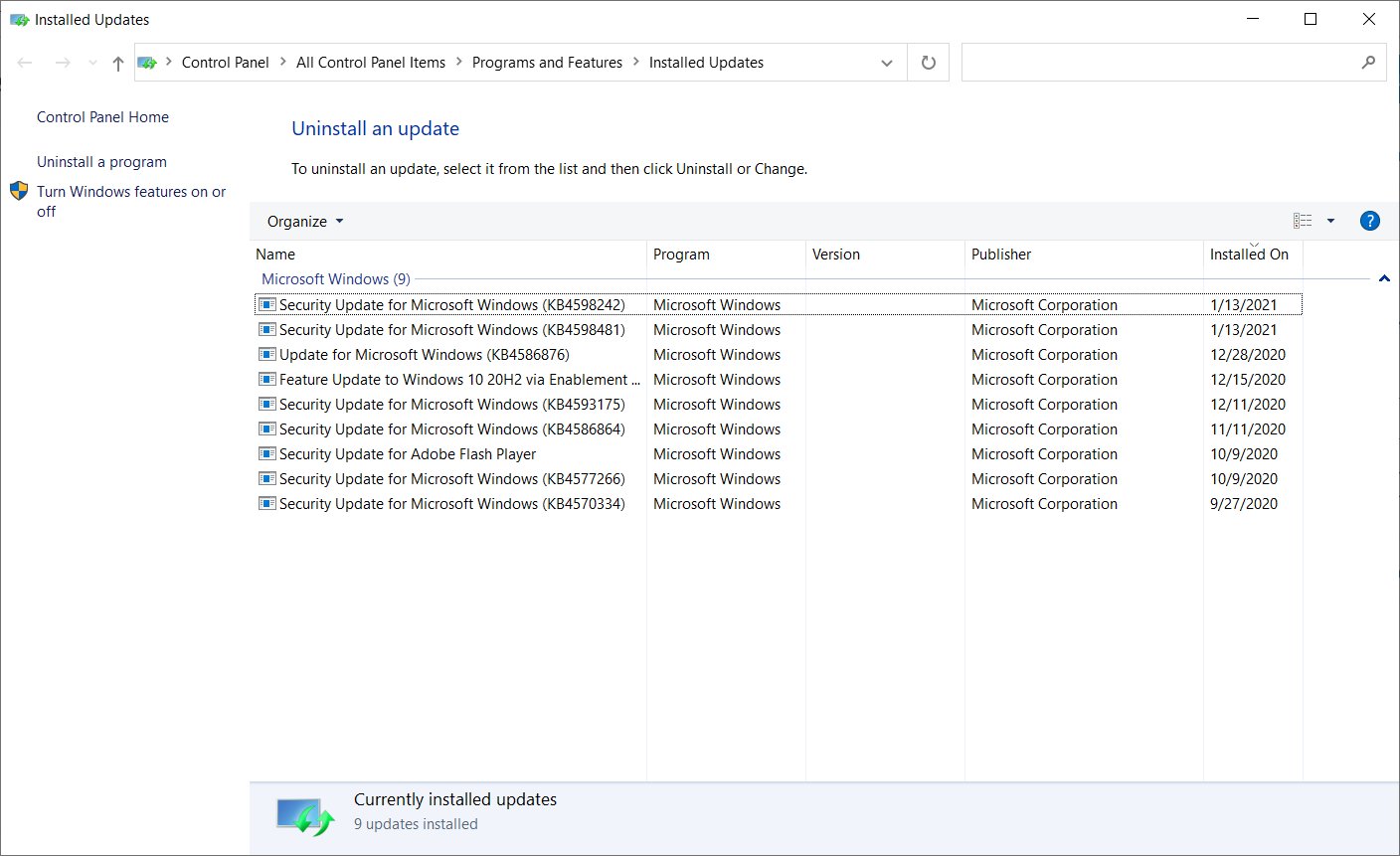Select Security Update for Adobe Flash Player

point(408,454)
